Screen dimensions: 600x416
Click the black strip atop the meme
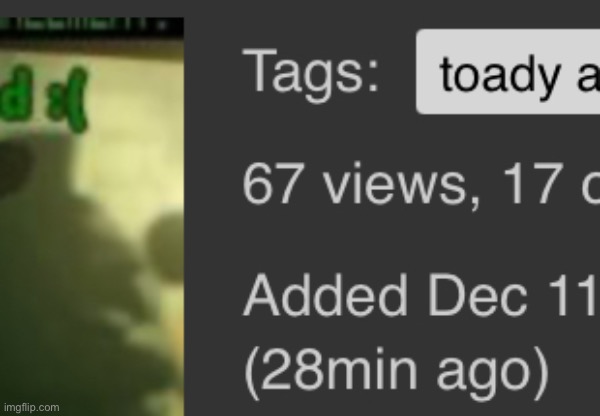pyautogui.click(x=92, y=25)
